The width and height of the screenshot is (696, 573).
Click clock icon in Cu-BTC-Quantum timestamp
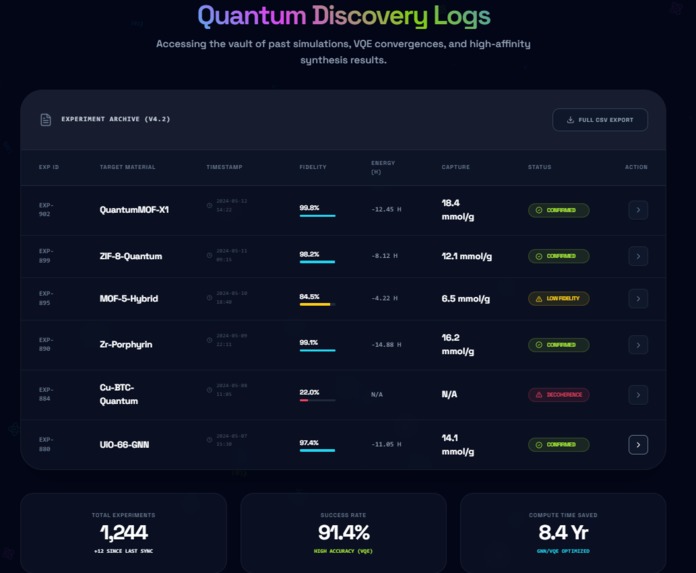[x=210, y=390]
